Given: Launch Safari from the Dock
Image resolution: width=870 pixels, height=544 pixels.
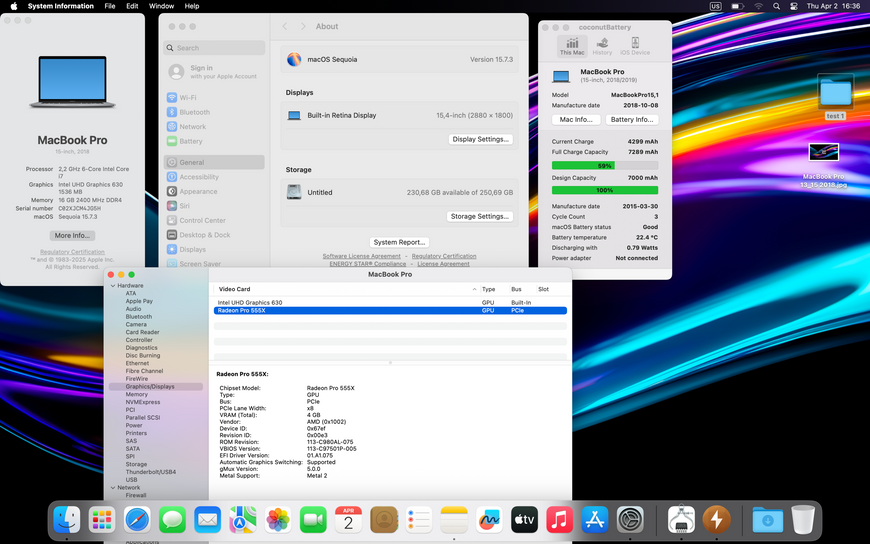Looking at the screenshot, I should tap(137, 520).
